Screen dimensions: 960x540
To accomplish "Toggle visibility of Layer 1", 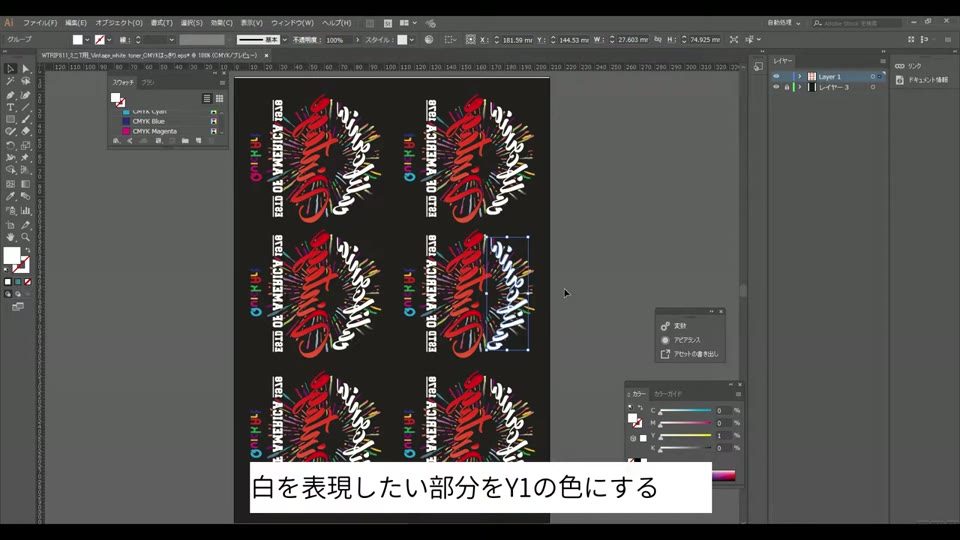I will pyautogui.click(x=776, y=77).
